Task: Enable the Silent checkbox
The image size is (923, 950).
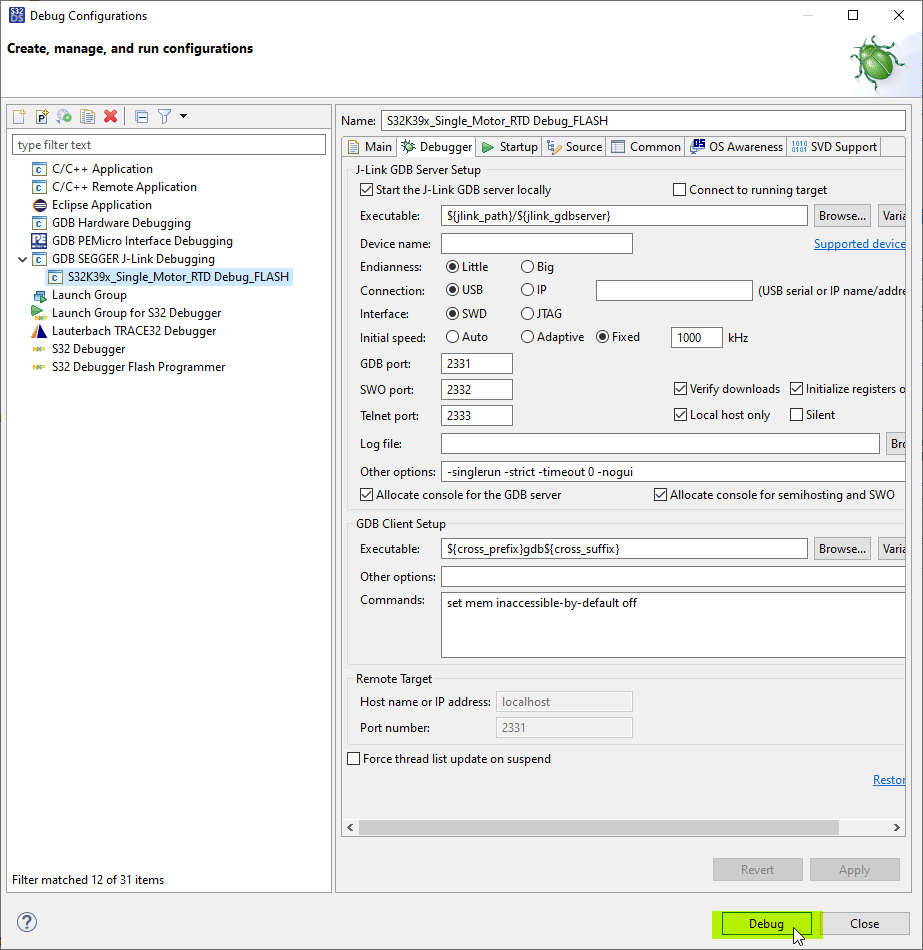Action: 796,415
